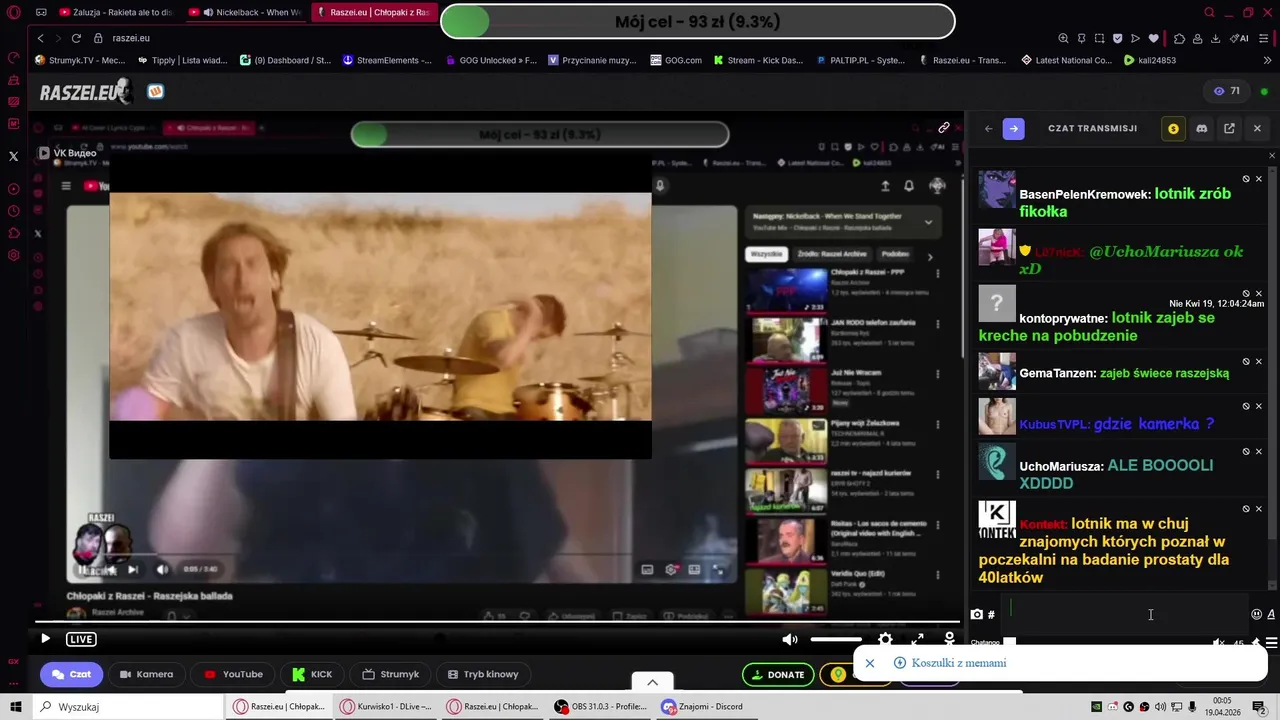The width and height of the screenshot is (1280, 720).
Task: Open Opera tab search magnifier
Action: (x=1209, y=13)
